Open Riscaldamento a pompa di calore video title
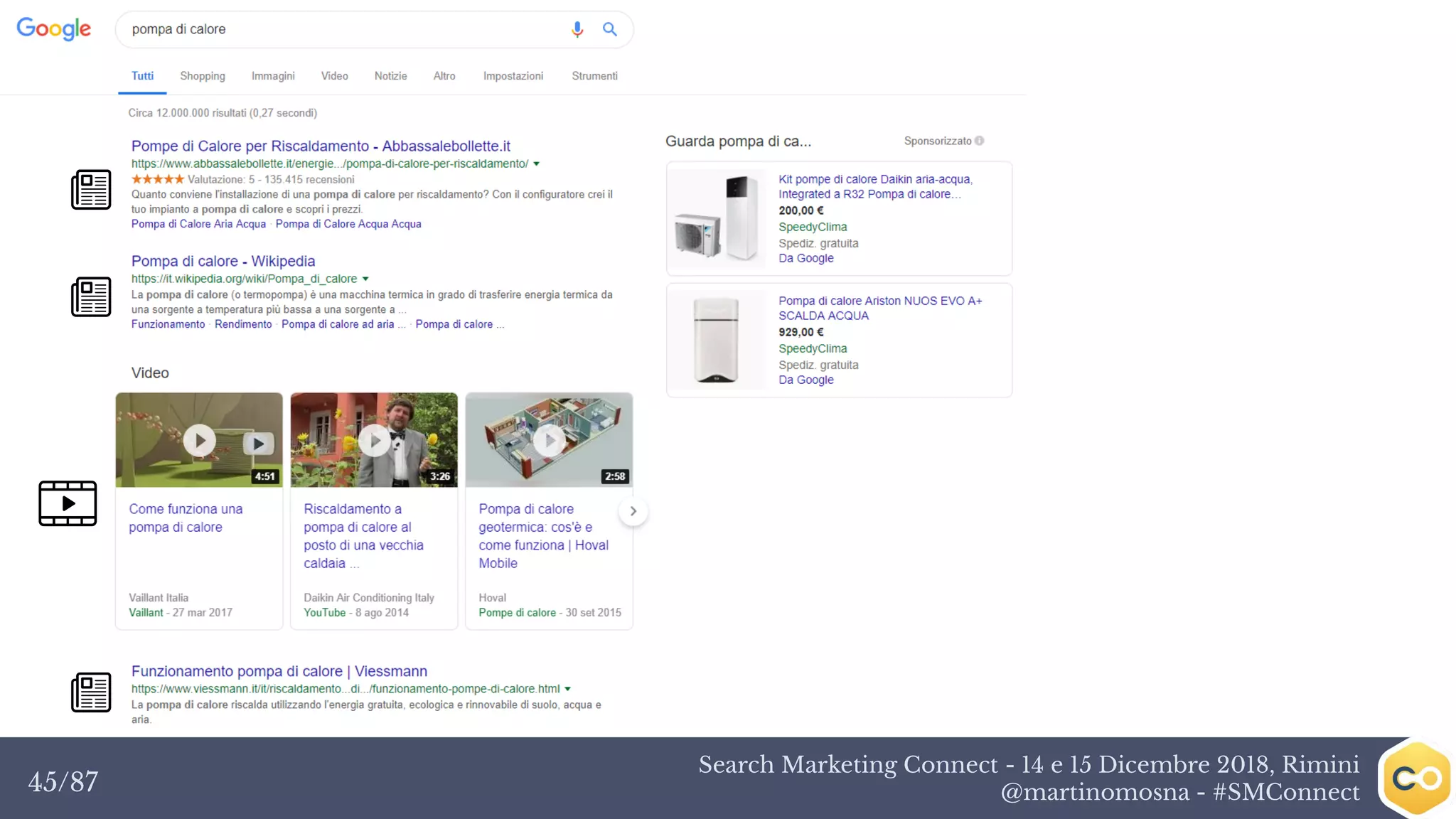The height and width of the screenshot is (819, 1456). [x=363, y=536]
